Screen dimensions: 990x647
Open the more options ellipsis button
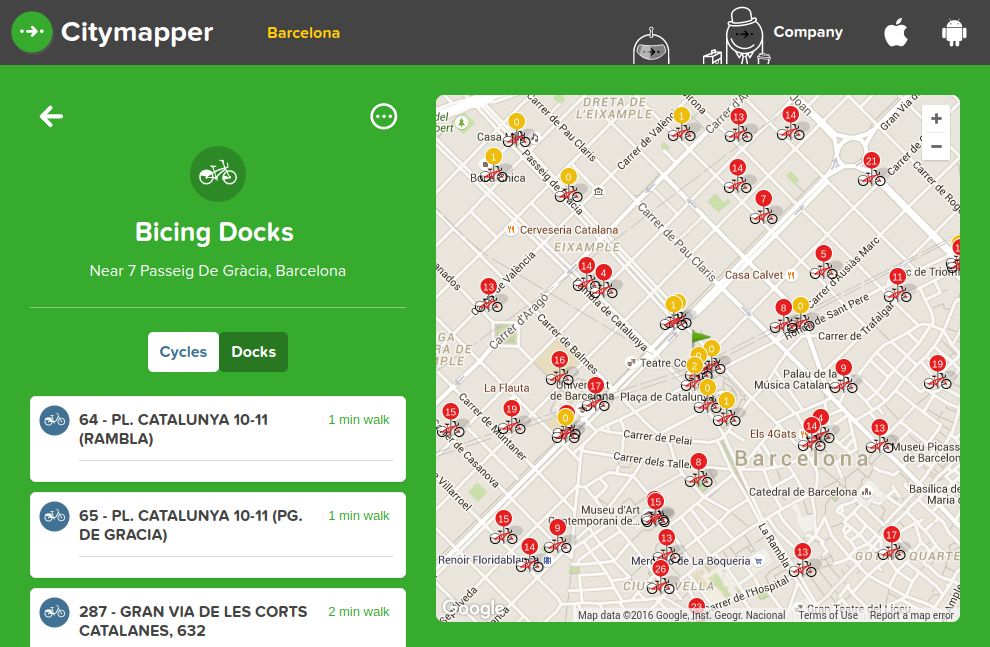(x=383, y=117)
